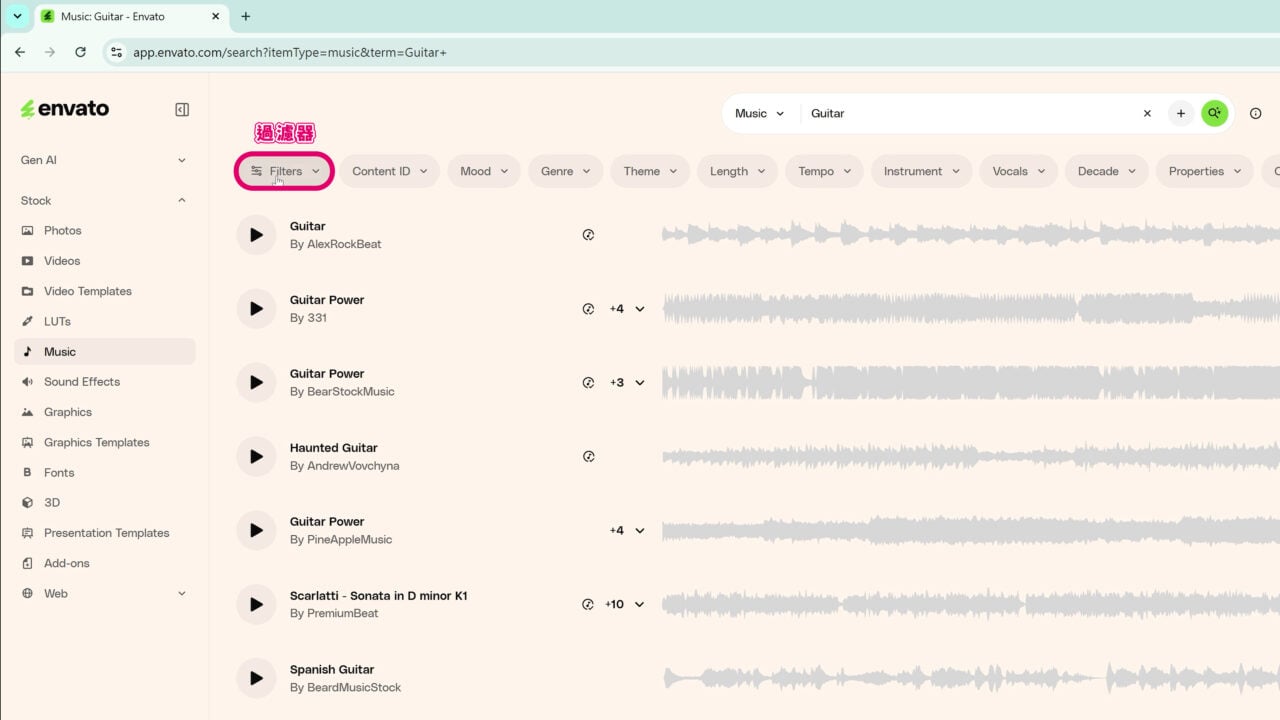1280x720 pixels.
Task: Open the Mood filter dropdown
Action: (484, 171)
